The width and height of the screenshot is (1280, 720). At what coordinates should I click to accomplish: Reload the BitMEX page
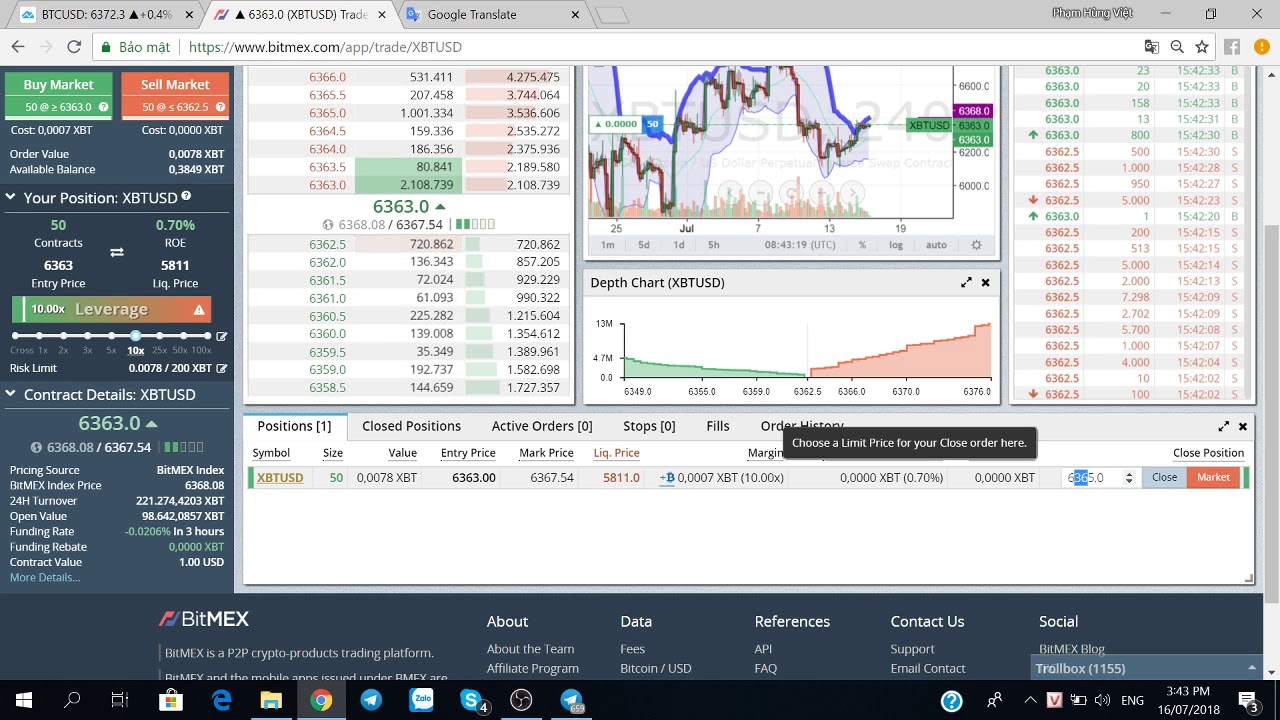(x=74, y=47)
